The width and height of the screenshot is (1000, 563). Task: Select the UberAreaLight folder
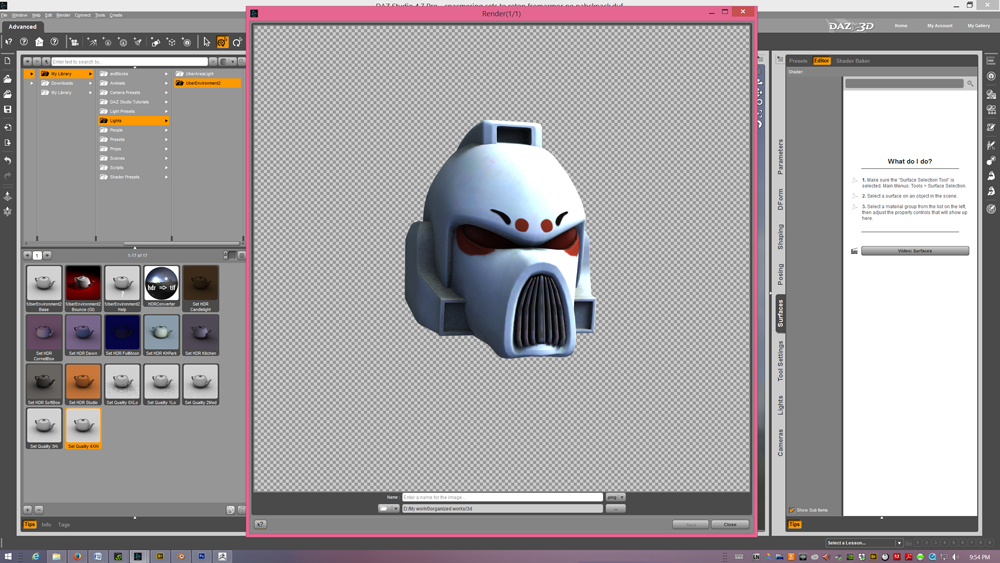pyautogui.click(x=194, y=74)
